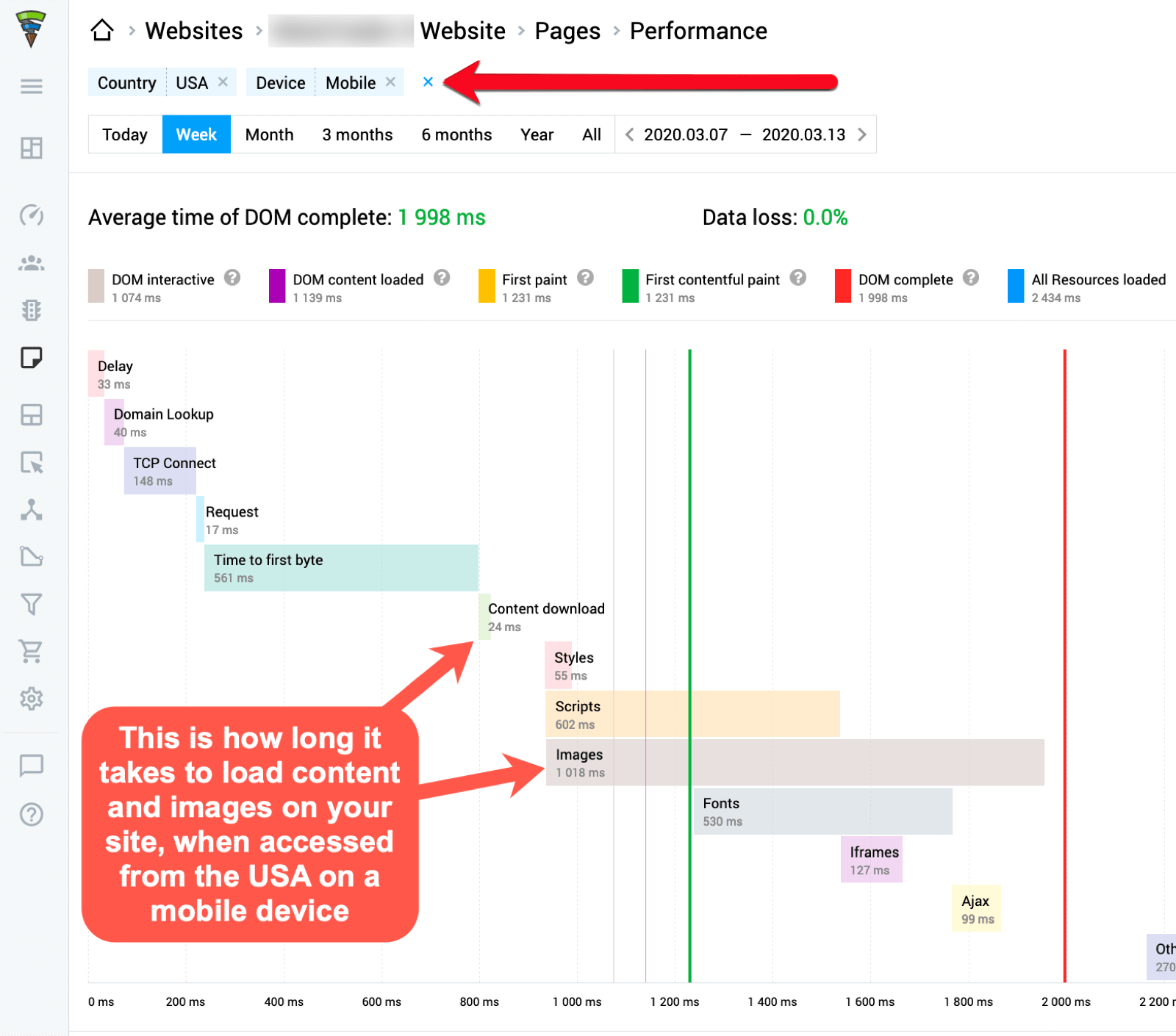Image resolution: width=1176 pixels, height=1036 pixels.
Task: Open the speedometer performance icon
Action: click(31, 215)
